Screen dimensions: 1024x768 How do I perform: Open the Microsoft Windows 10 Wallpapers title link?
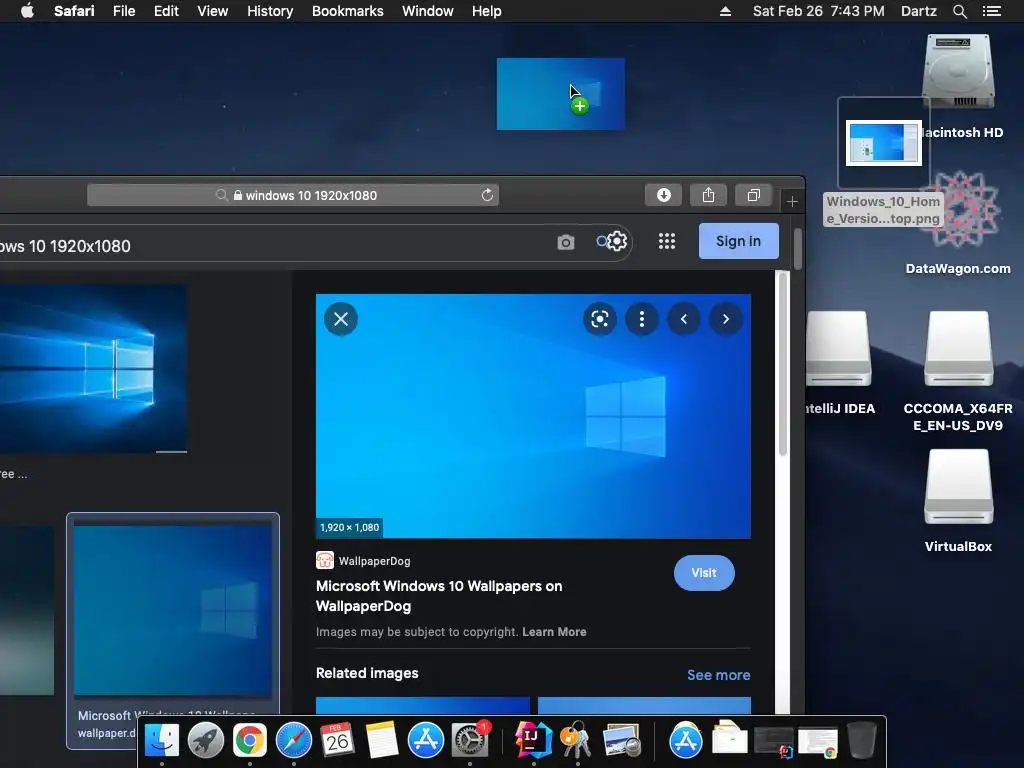point(439,596)
